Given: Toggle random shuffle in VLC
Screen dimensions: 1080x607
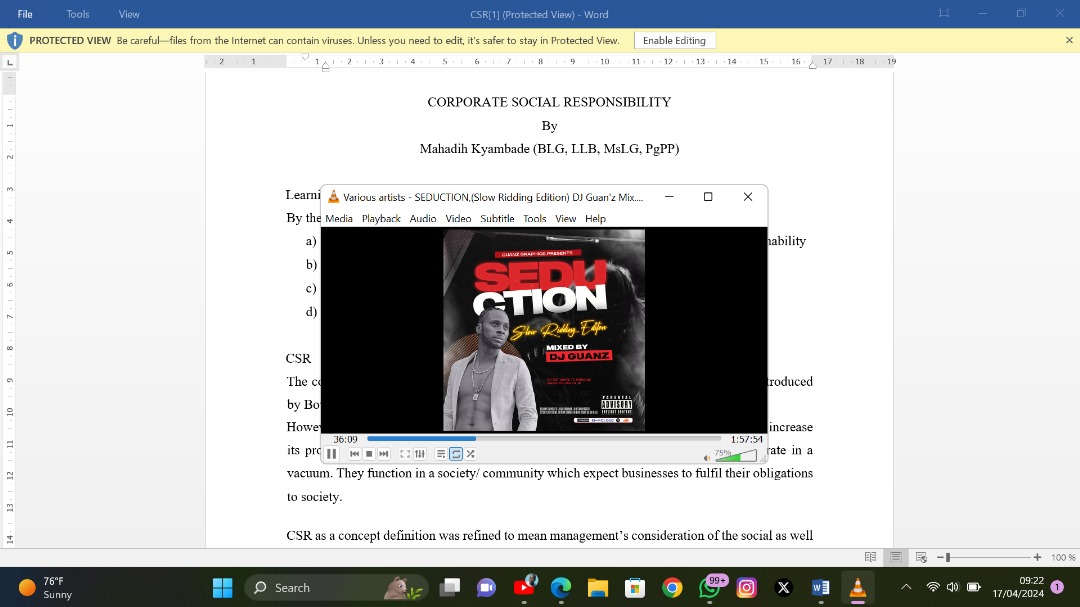Looking at the screenshot, I should point(470,454).
